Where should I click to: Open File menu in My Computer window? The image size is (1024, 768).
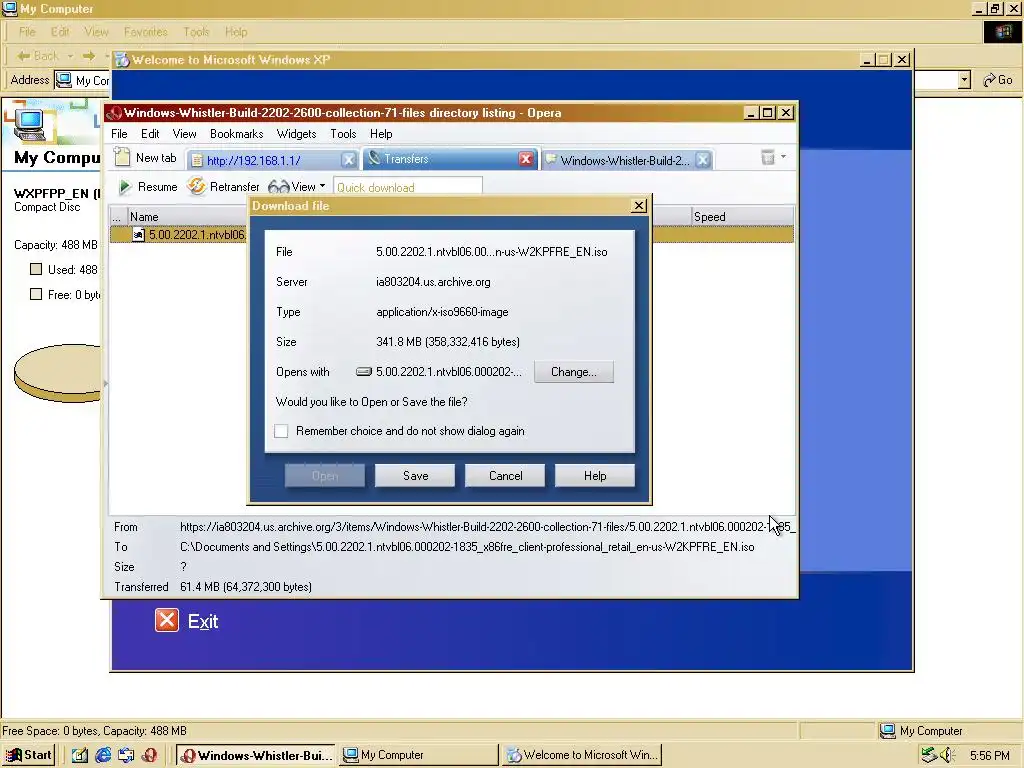pyautogui.click(x=27, y=31)
